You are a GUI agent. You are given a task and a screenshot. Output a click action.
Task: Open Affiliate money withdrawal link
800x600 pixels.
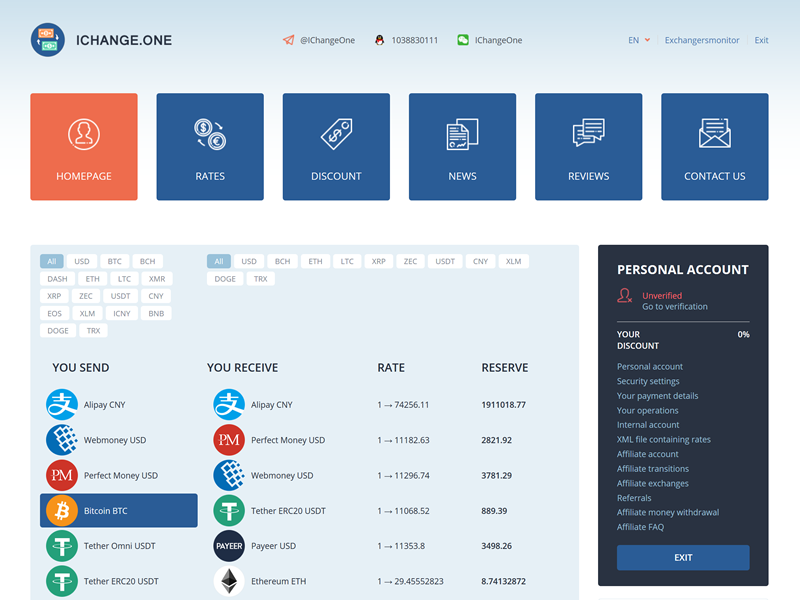[x=668, y=512]
